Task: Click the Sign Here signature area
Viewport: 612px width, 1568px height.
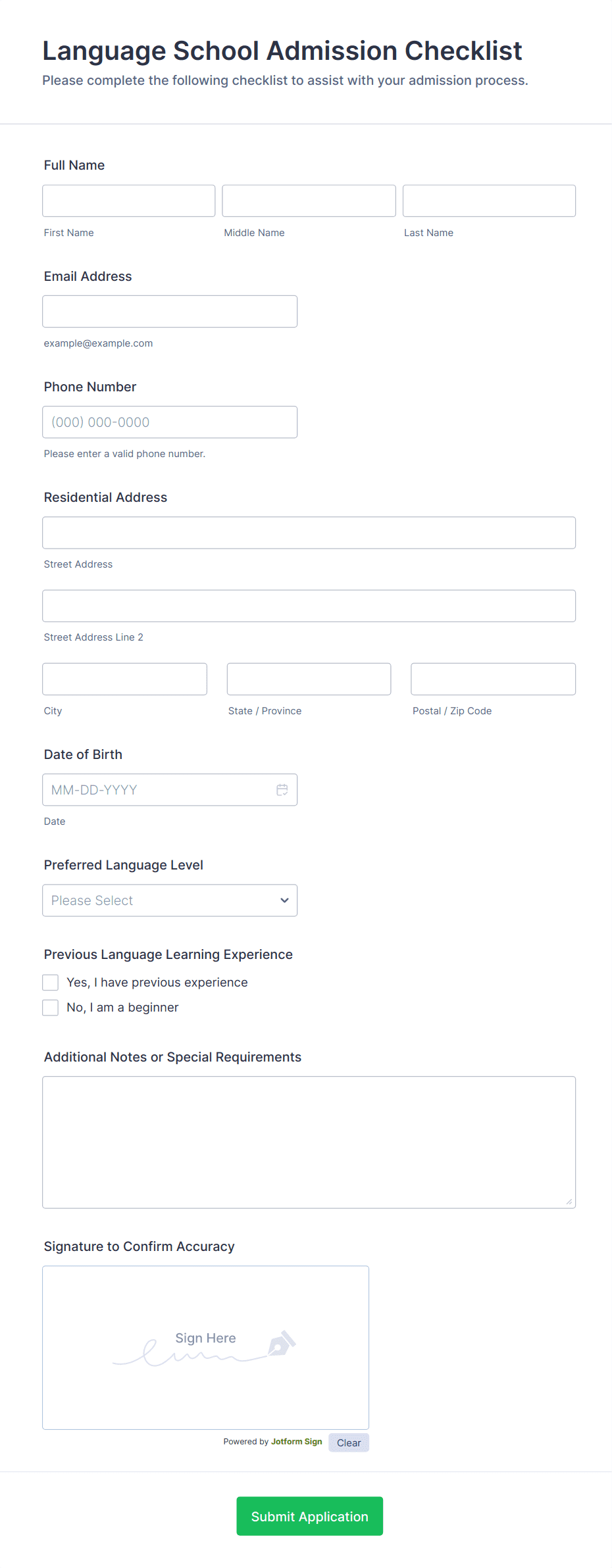Action: click(206, 1348)
